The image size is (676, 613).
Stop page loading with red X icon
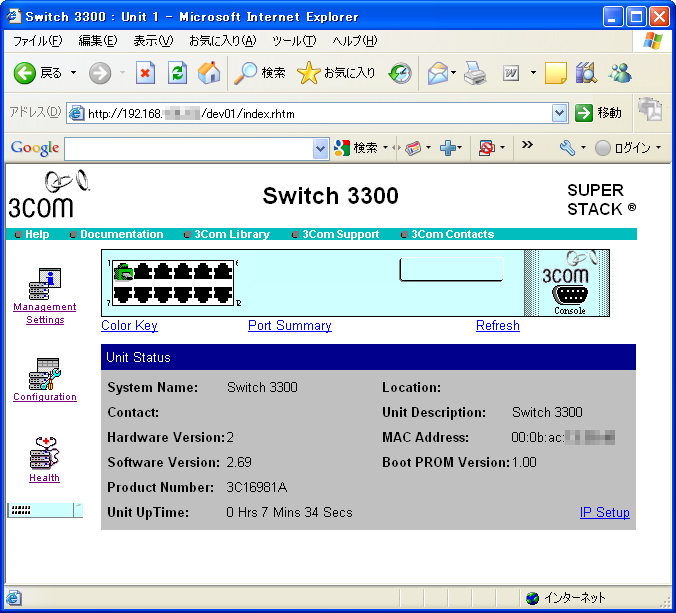(x=145, y=72)
